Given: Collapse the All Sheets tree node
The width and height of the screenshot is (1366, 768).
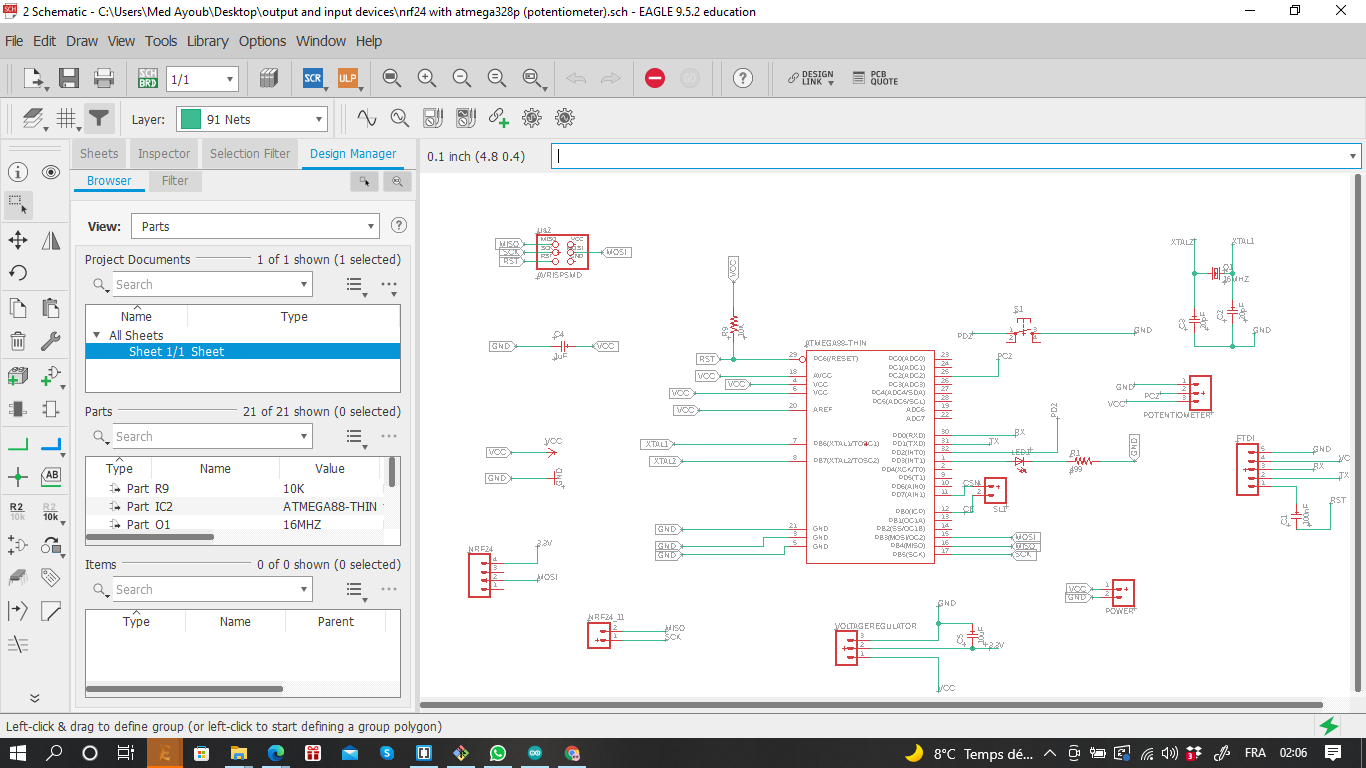Looking at the screenshot, I should tap(97, 335).
